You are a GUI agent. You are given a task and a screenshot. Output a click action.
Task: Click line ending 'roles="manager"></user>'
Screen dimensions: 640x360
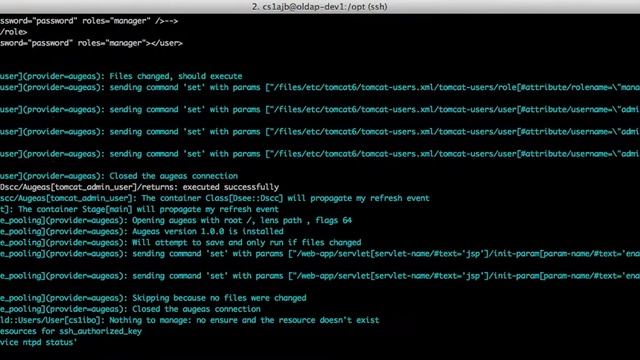(x=91, y=43)
